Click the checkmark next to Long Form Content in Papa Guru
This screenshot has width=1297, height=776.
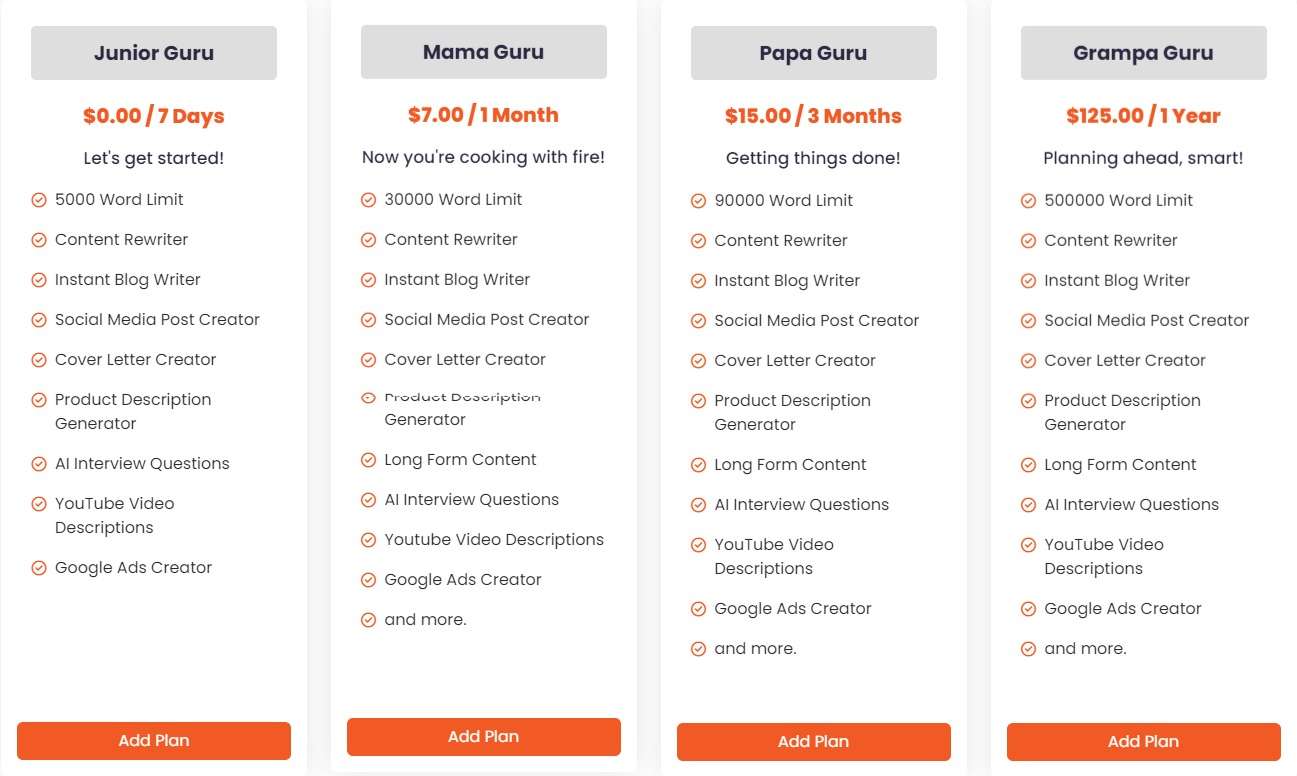click(x=697, y=464)
